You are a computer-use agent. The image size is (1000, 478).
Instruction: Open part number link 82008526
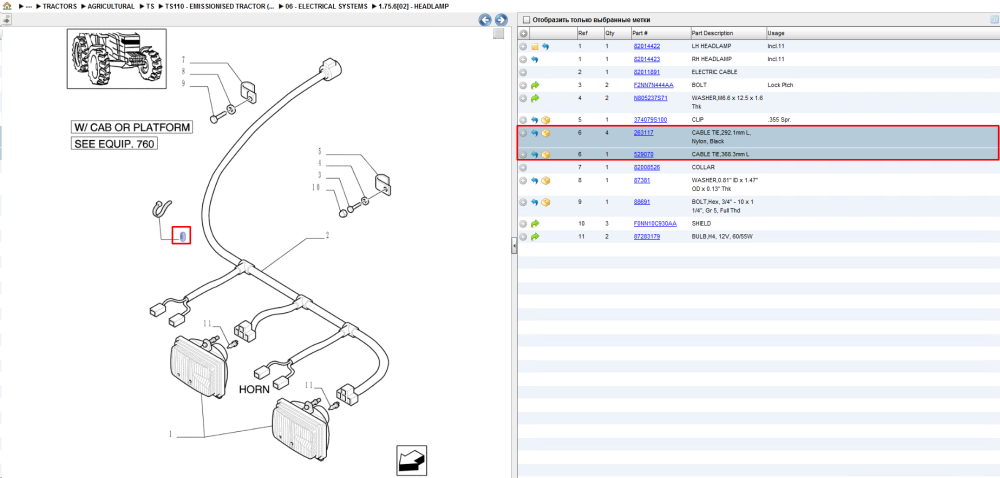point(646,168)
